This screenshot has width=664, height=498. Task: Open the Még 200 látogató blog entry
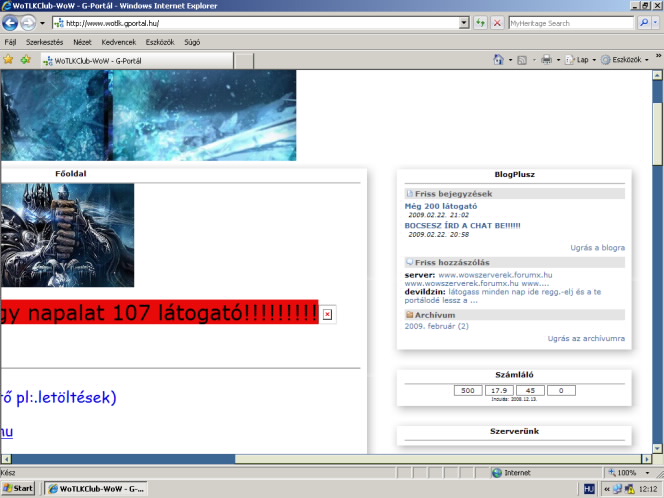point(440,206)
